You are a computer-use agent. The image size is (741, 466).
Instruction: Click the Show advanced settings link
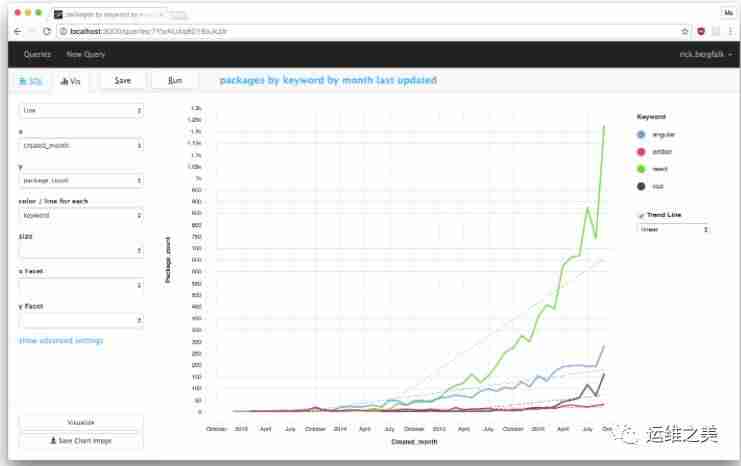pos(61,340)
